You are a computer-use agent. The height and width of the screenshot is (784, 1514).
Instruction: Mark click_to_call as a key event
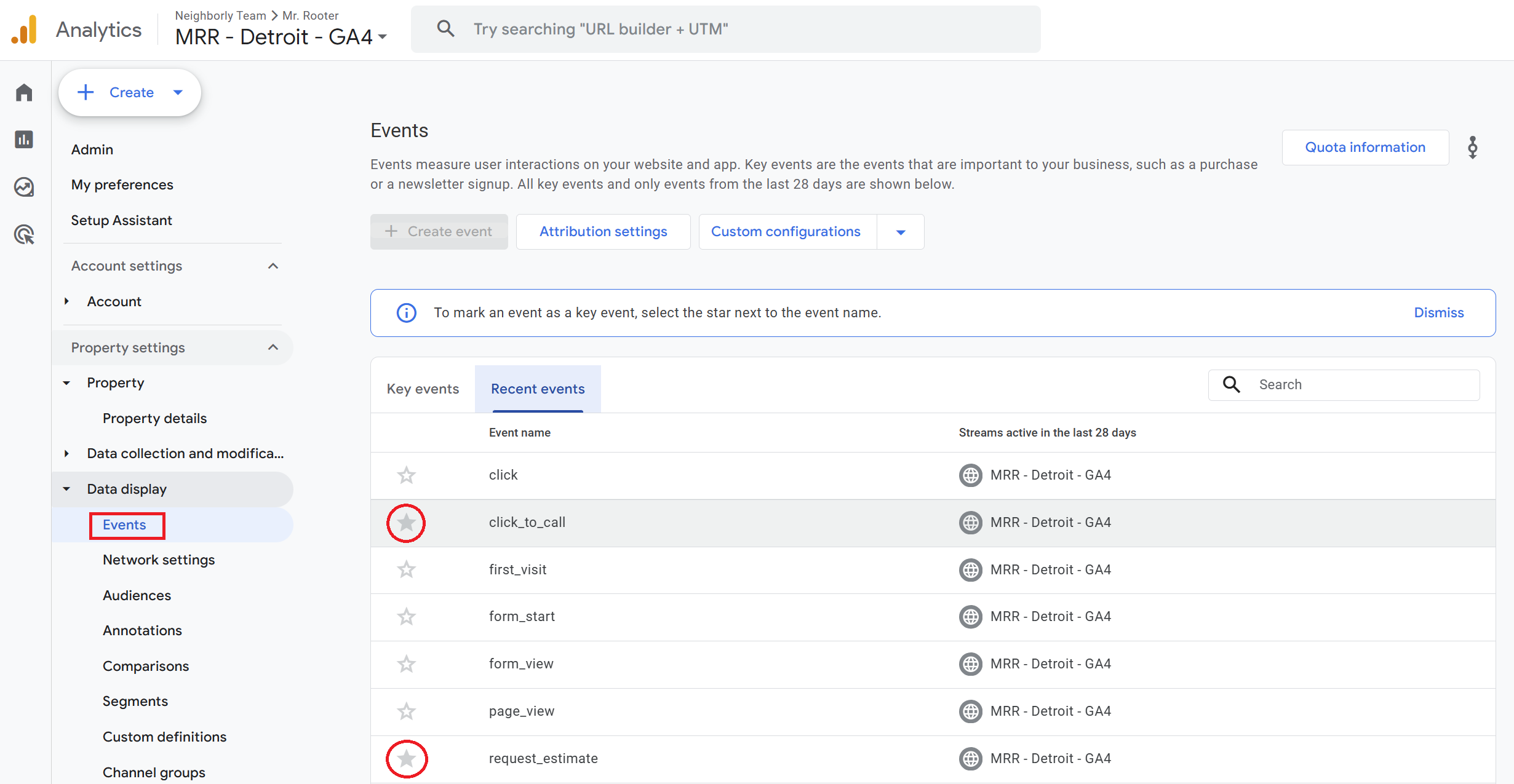[x=406, y=523]
